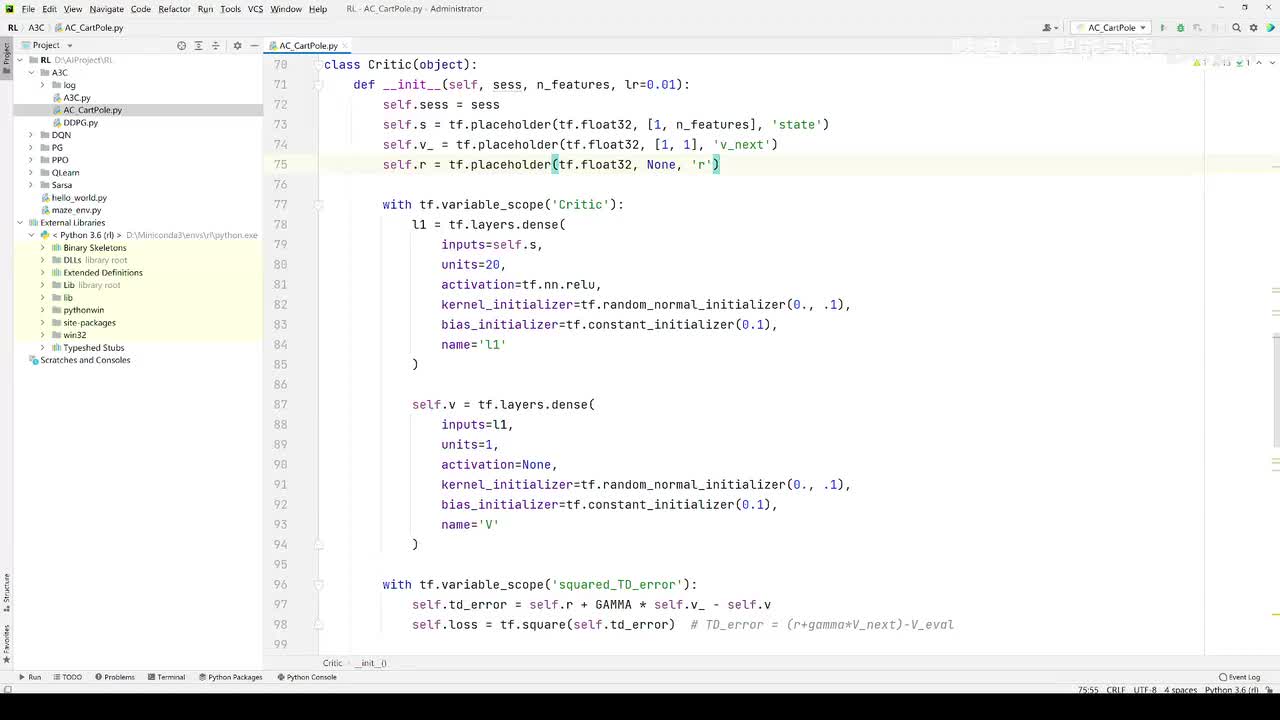The image size is (1280, 720).
Task: Open IDE settings gear in main toolbar
Action: point(1253,28)
